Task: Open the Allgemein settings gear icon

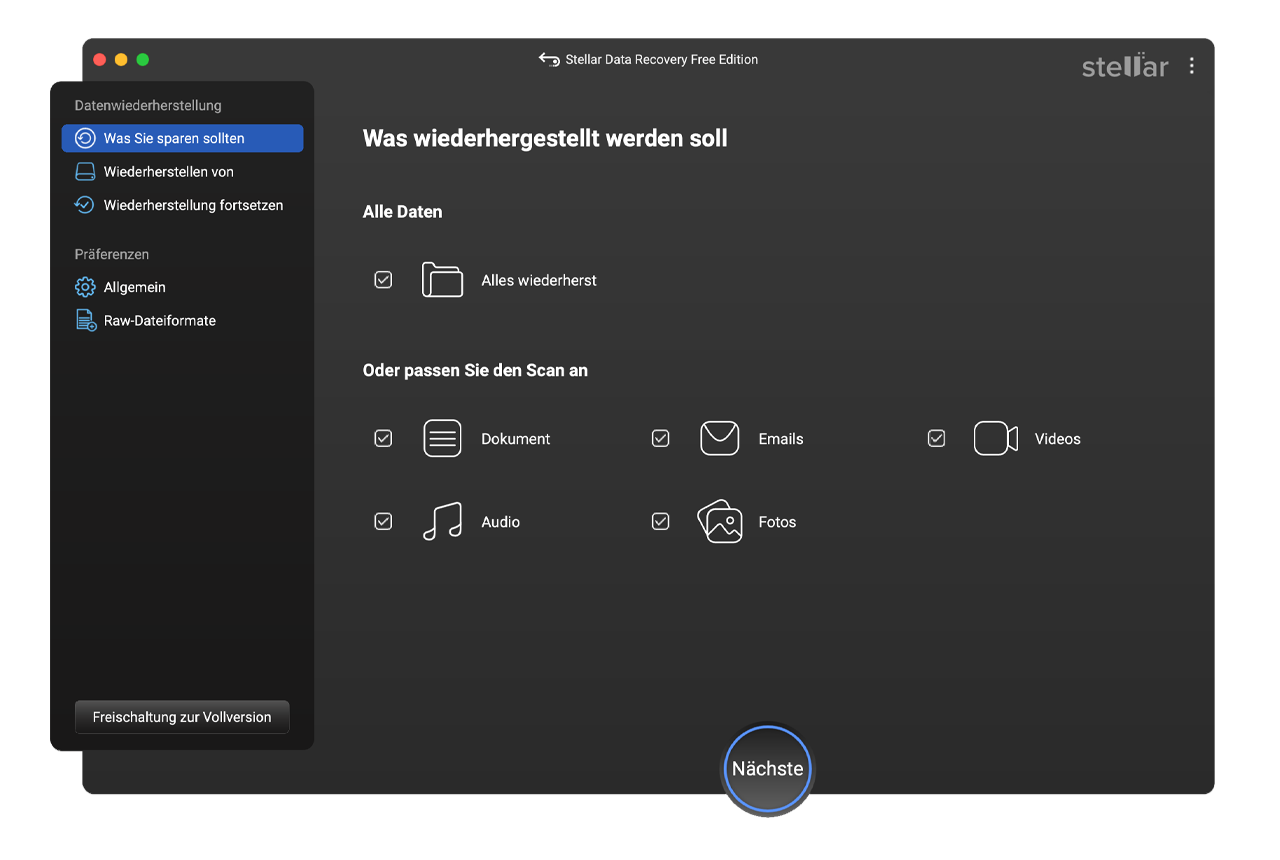Action: click(84, 287)
